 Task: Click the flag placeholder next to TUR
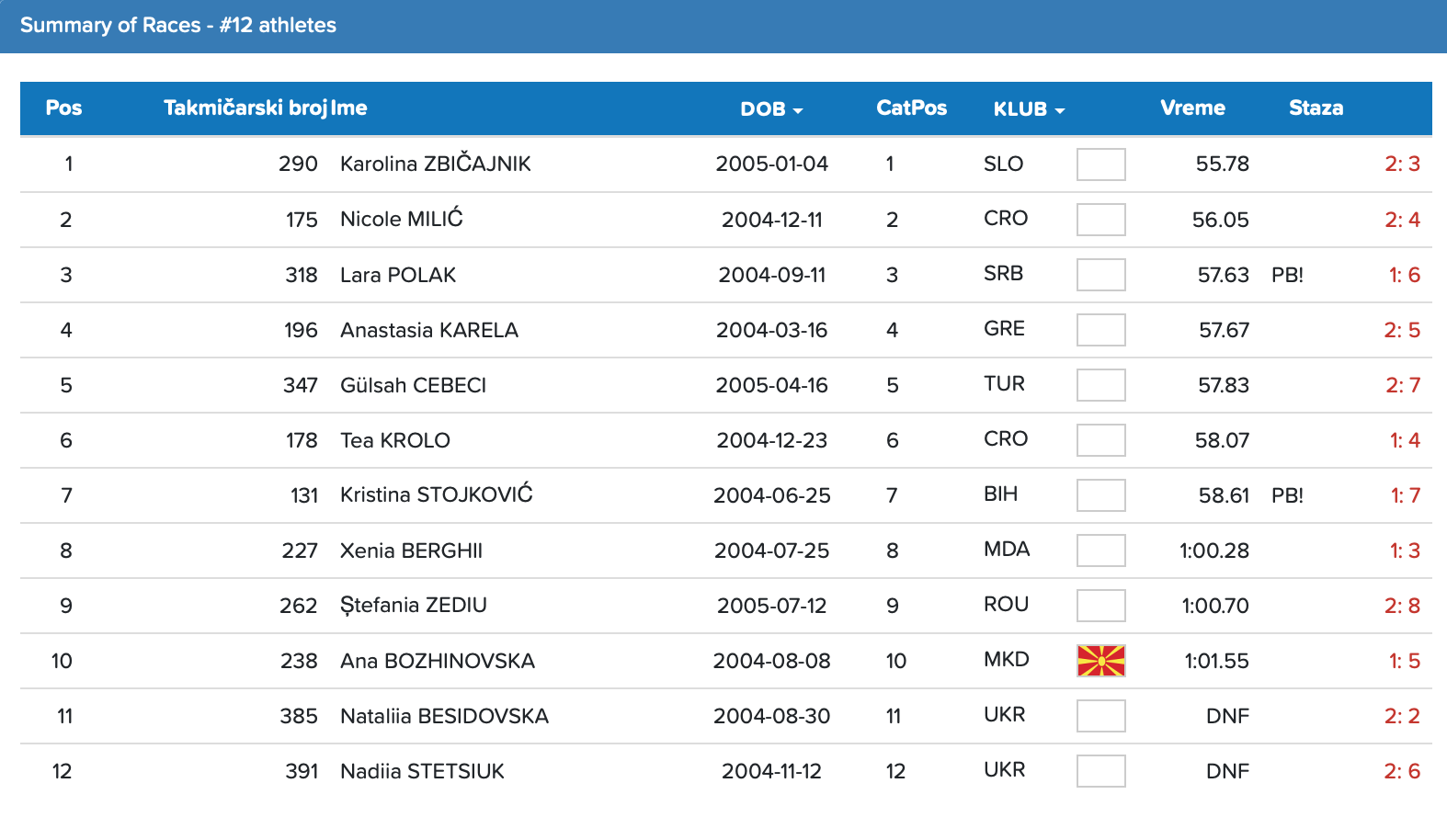click(x=1100, y=385)
